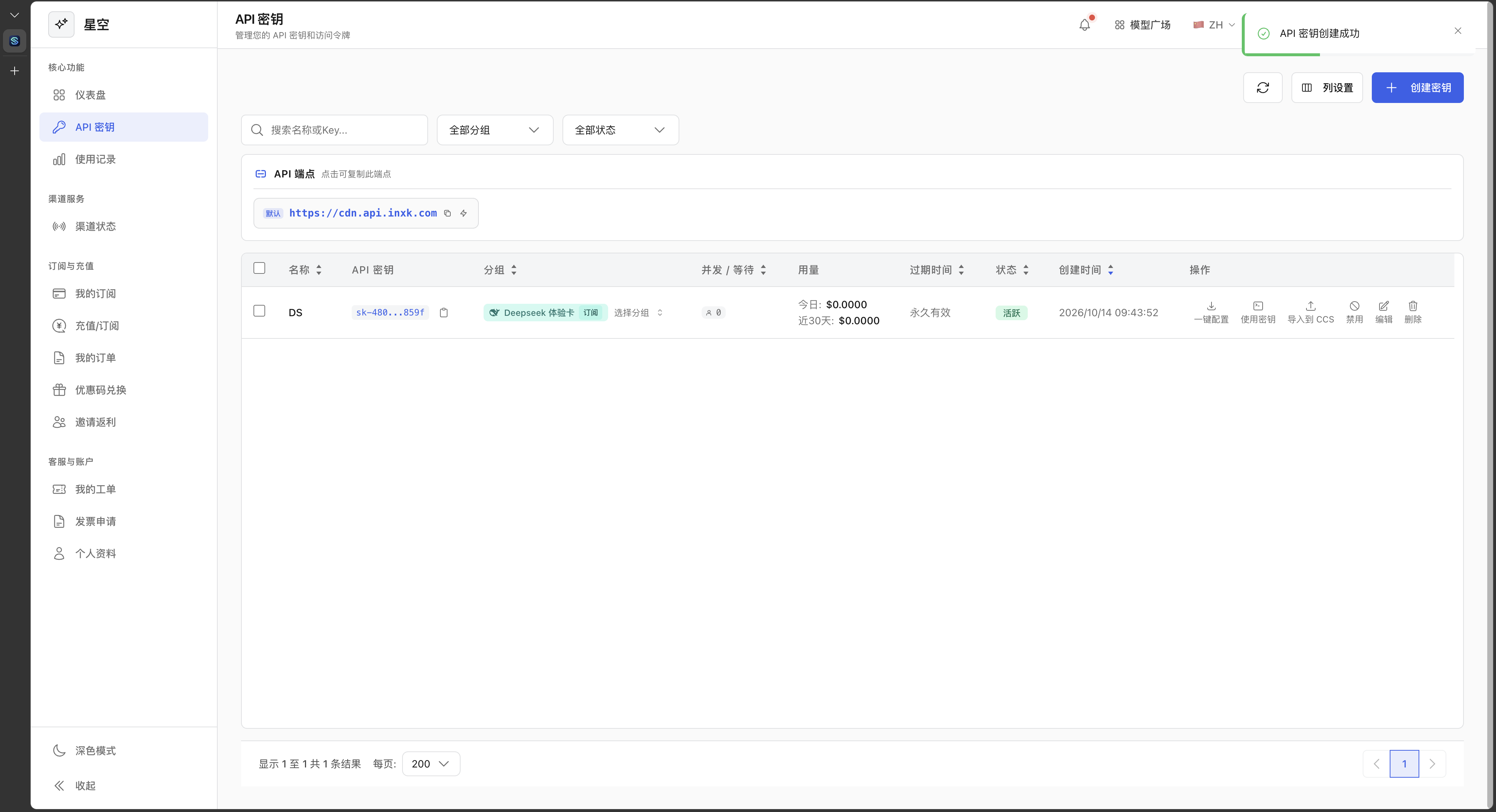Focus the 搜索名称或Key search field

click(335, 130)
